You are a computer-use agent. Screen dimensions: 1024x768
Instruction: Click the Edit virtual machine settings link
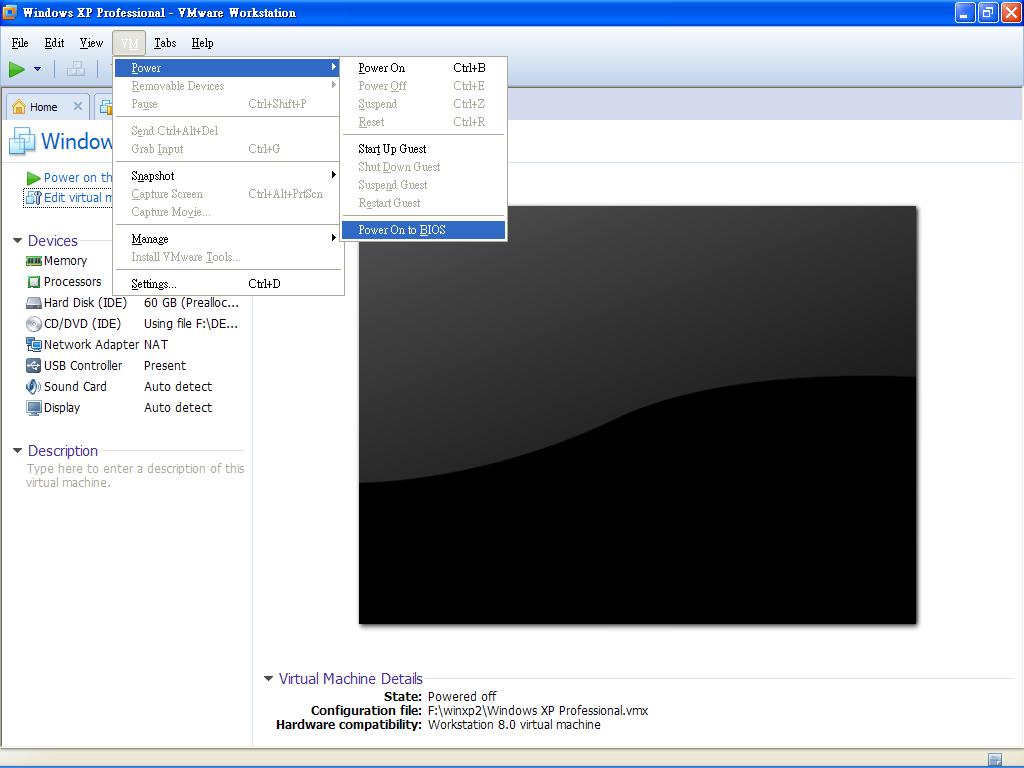(78, 198)
